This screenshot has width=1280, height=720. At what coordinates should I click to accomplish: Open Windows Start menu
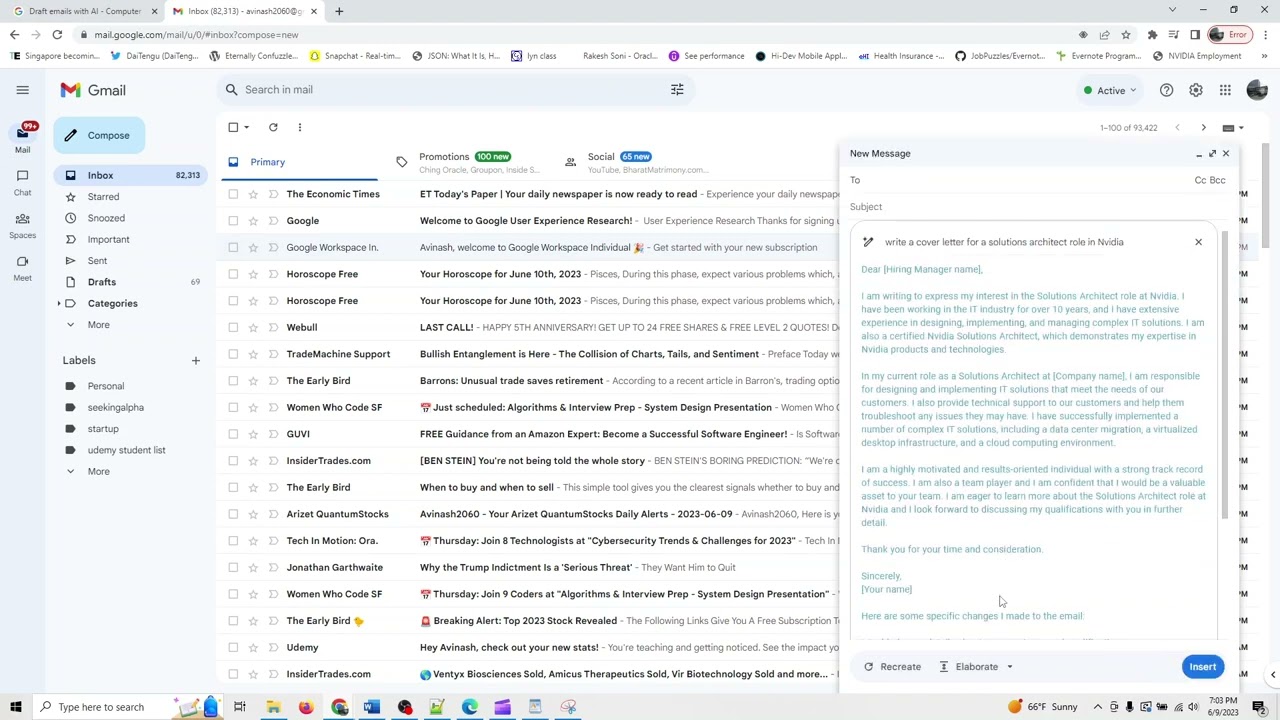click(15, 707)
